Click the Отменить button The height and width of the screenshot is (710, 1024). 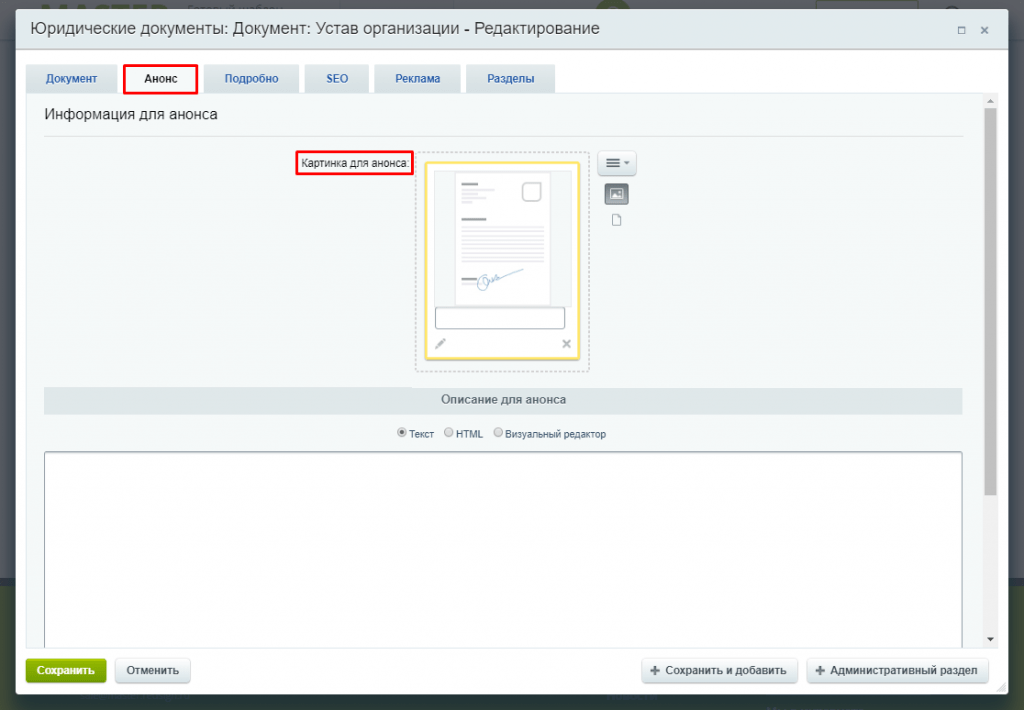point(152,671)
